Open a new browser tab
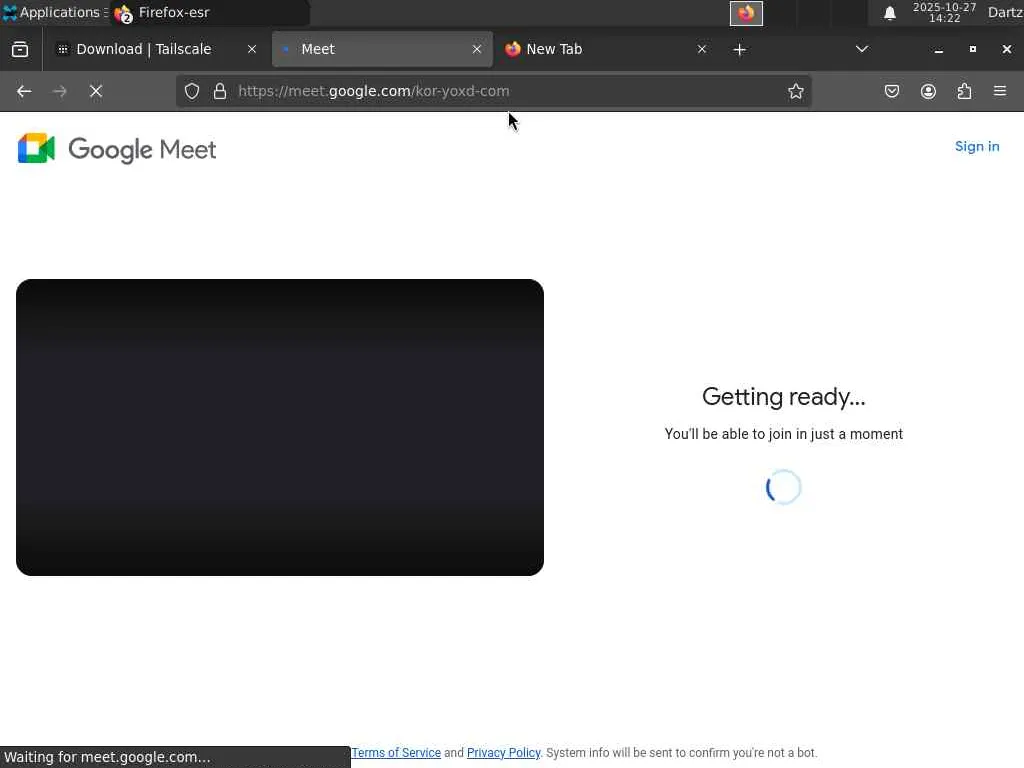This screenshot has width=1024, height=768. 739,50
